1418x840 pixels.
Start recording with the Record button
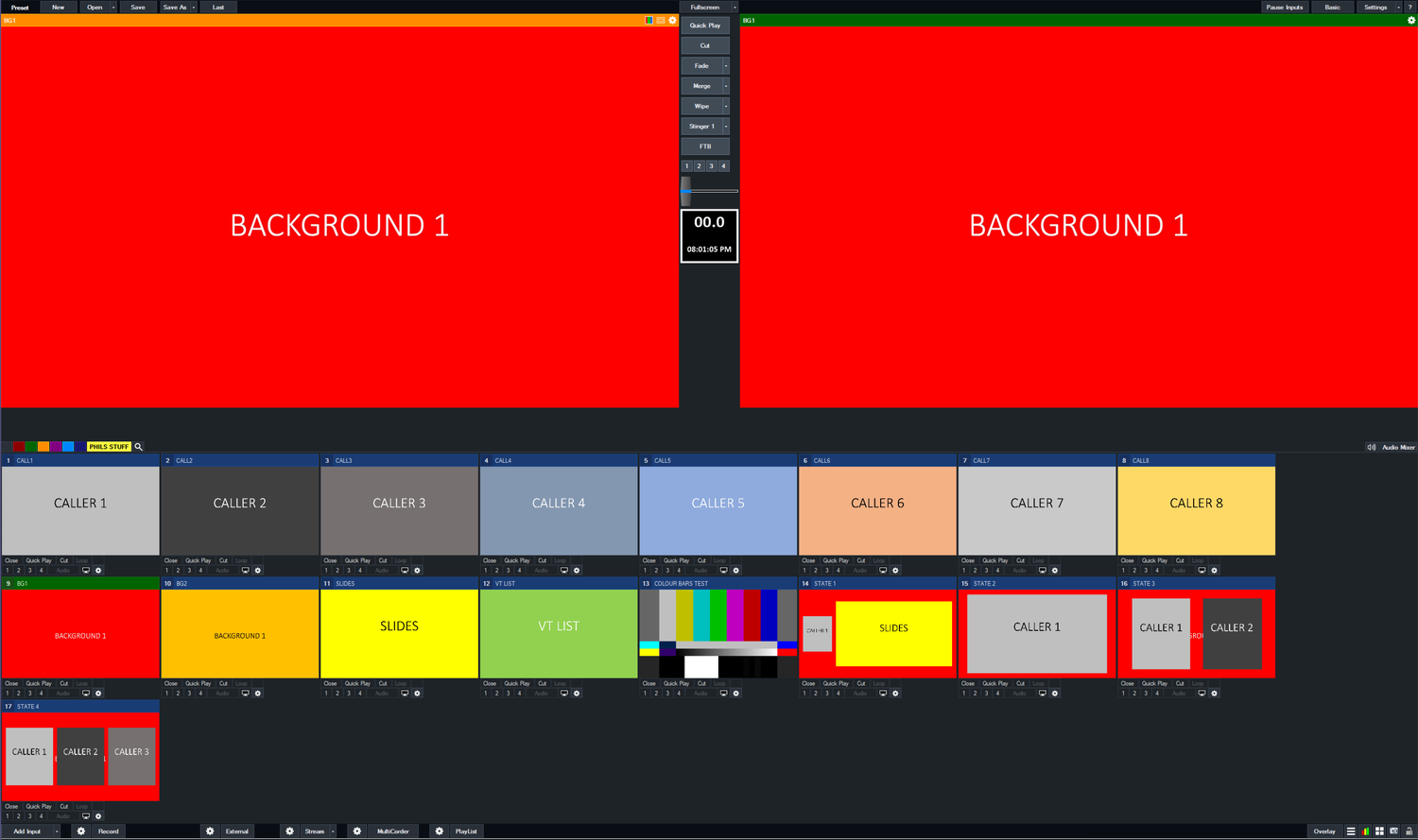tap(108, 831)
